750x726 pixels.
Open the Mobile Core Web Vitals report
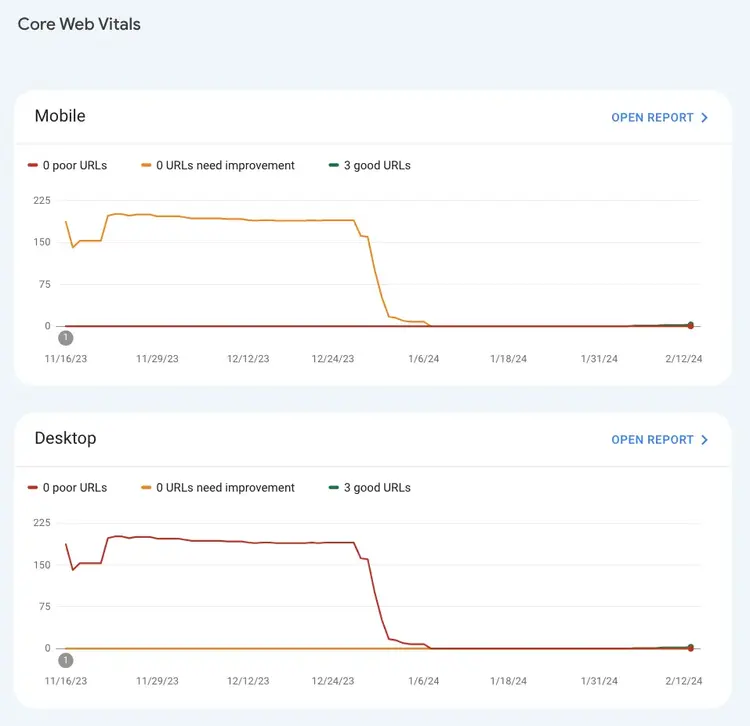click(659, 118)
